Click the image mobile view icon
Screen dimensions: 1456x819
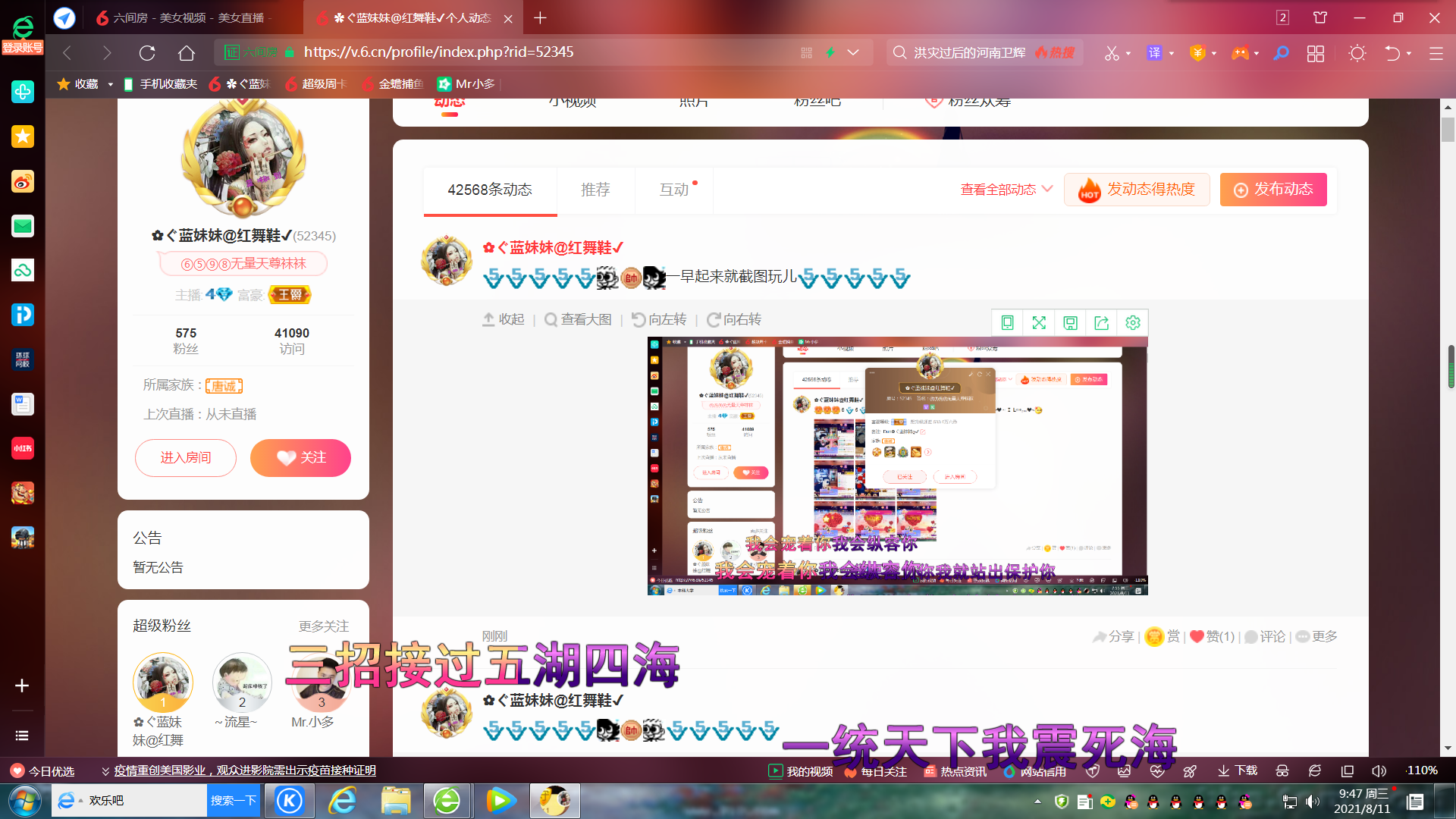point(1007,323)
